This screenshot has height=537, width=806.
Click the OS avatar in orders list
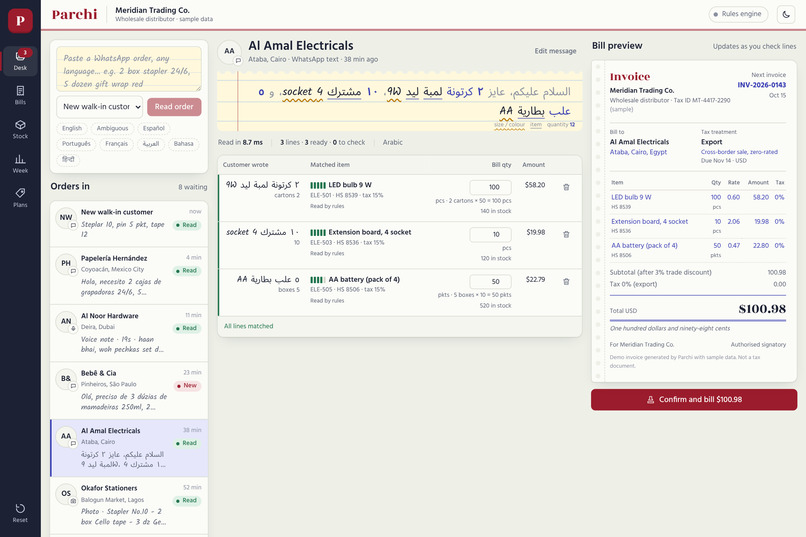[66, 493]
